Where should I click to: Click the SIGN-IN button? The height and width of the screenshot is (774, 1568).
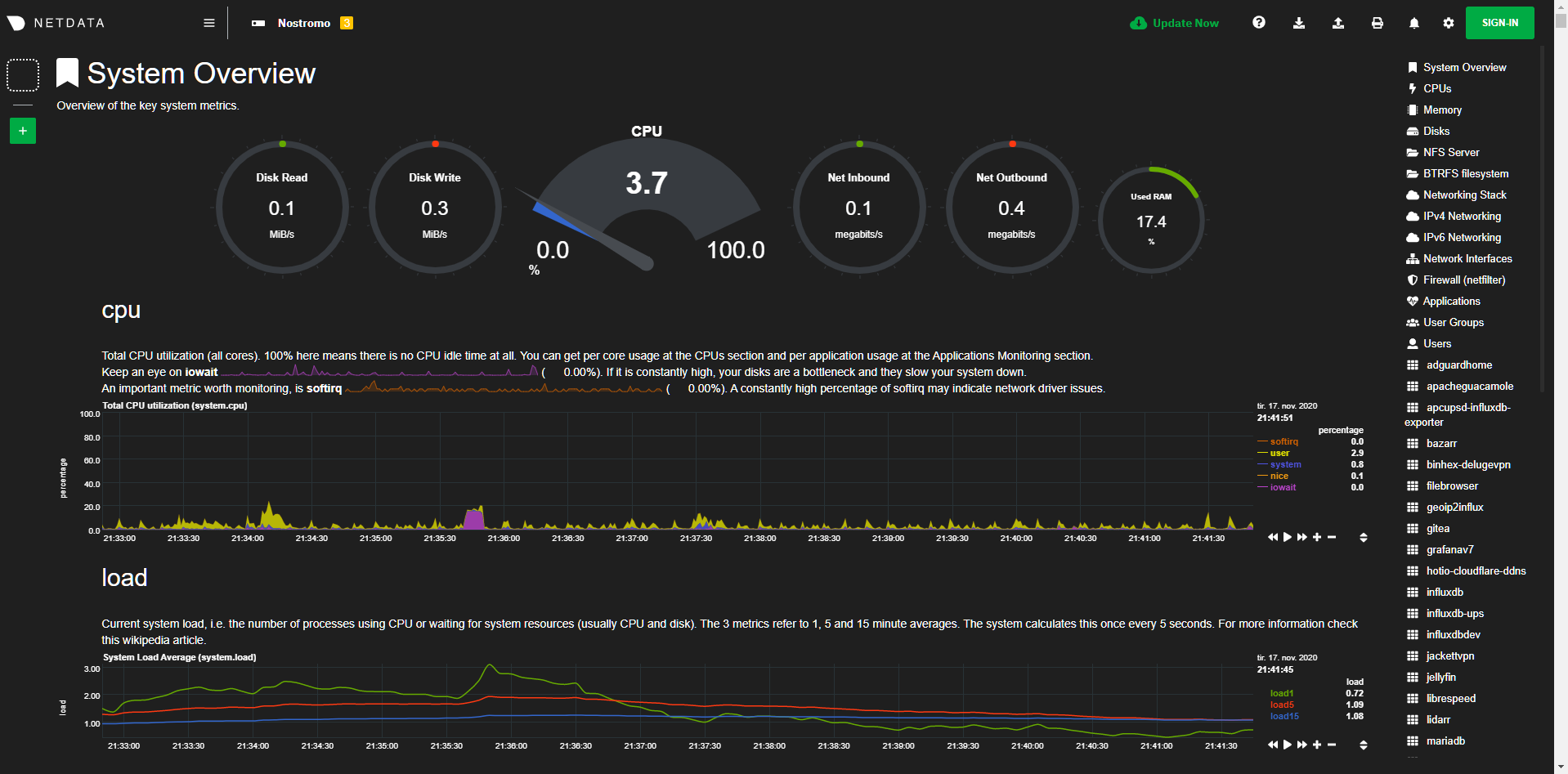coord(1499,23)
